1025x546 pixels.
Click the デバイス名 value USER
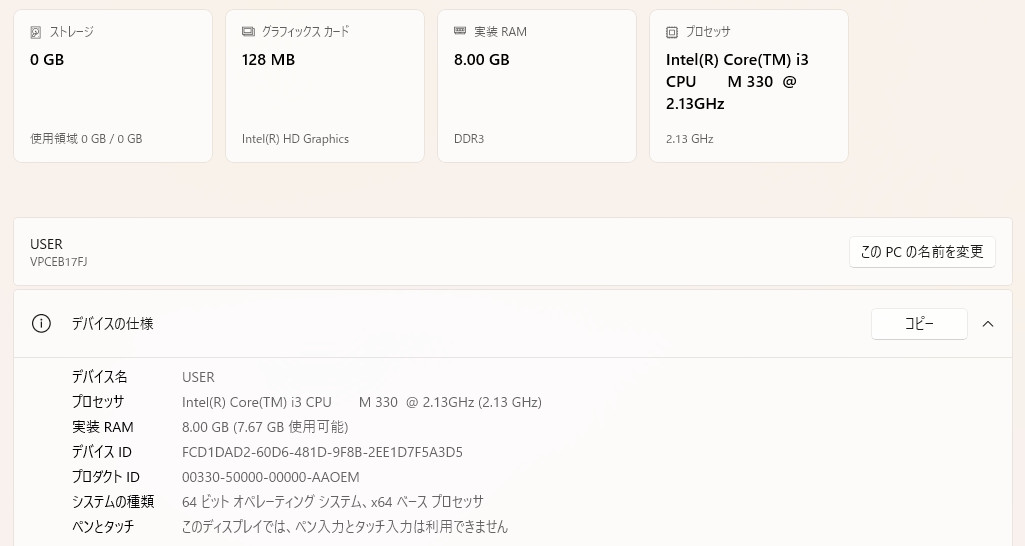pos(198,377)
